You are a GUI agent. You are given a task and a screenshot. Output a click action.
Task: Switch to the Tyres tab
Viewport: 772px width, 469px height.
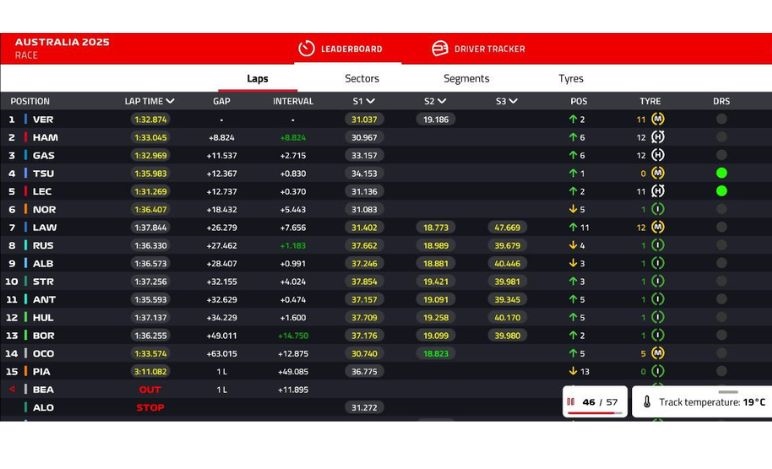(x=571, y=78)
